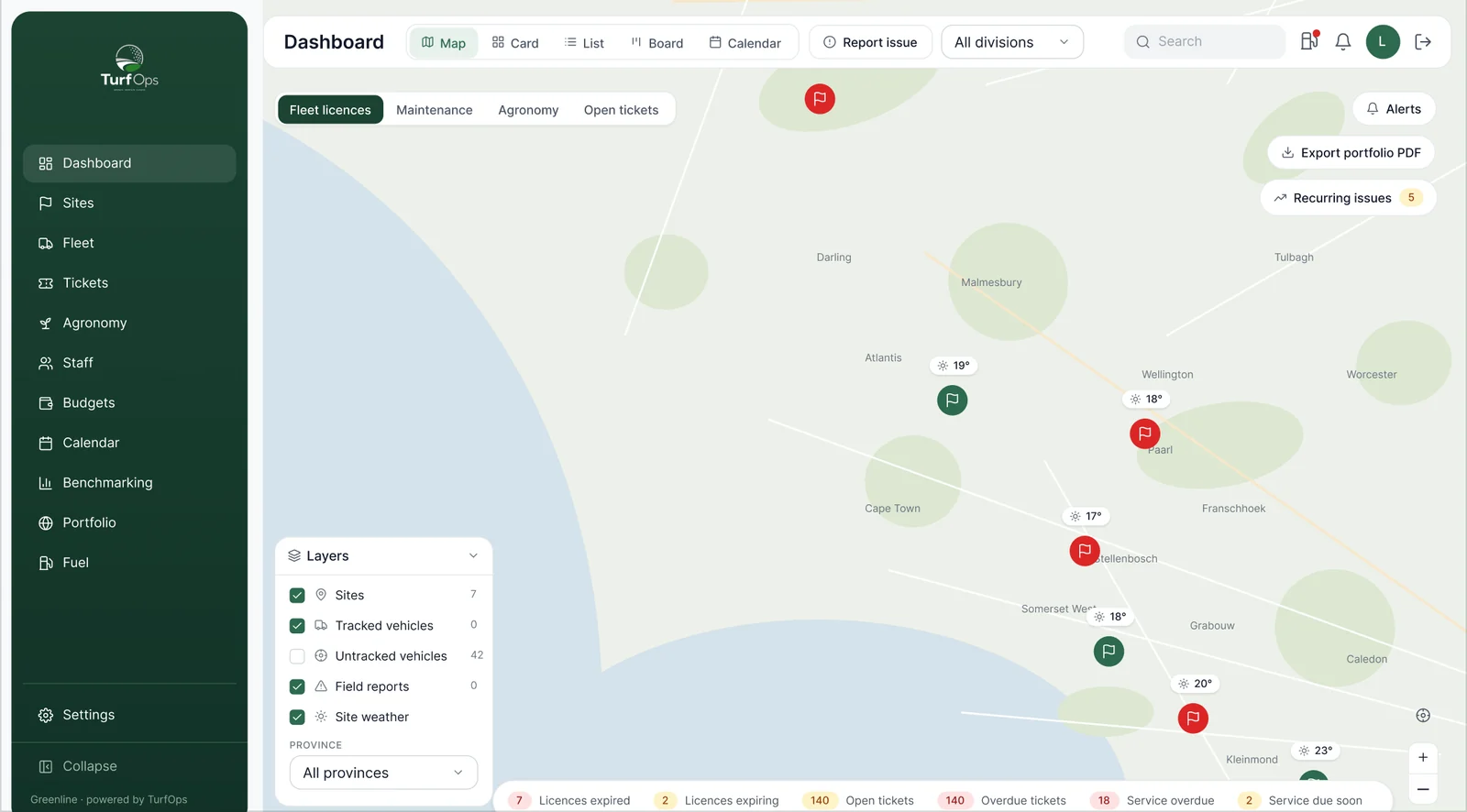Select the Fleet licences tab
Image resolution: width=1467 pixels, height=812 pixels.
330,110
